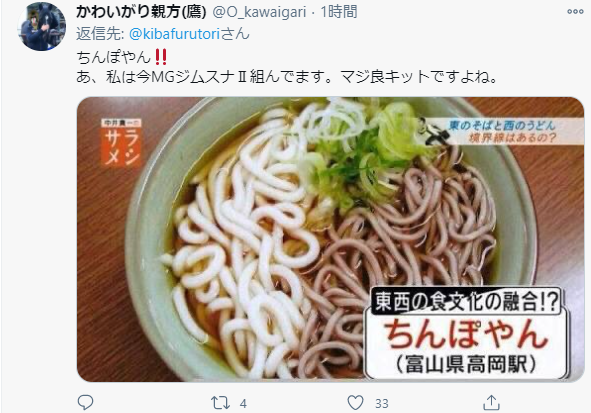View the like count of 33
The image size is (591, 413).
coord(381,404)
